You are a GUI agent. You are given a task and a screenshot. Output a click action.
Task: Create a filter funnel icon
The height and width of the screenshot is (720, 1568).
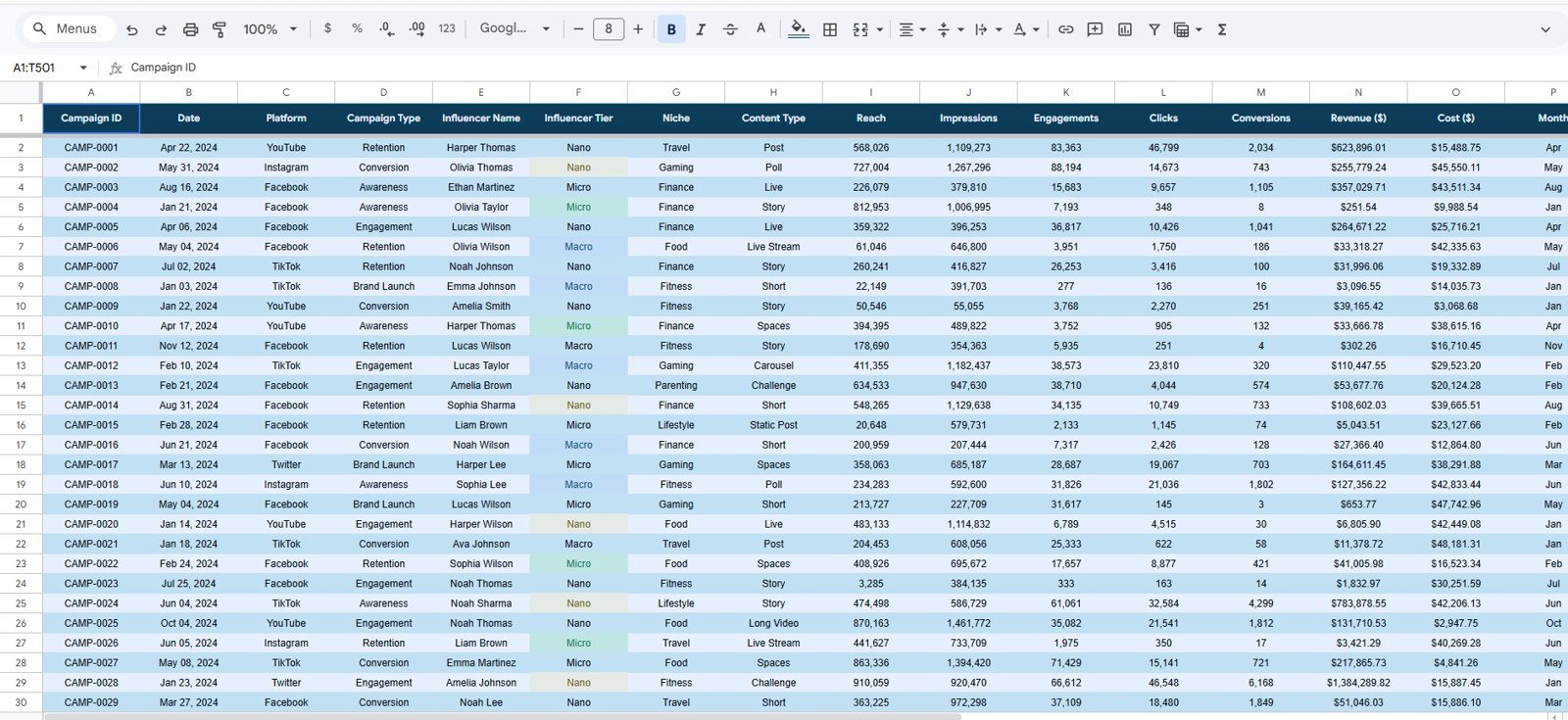1154,29
